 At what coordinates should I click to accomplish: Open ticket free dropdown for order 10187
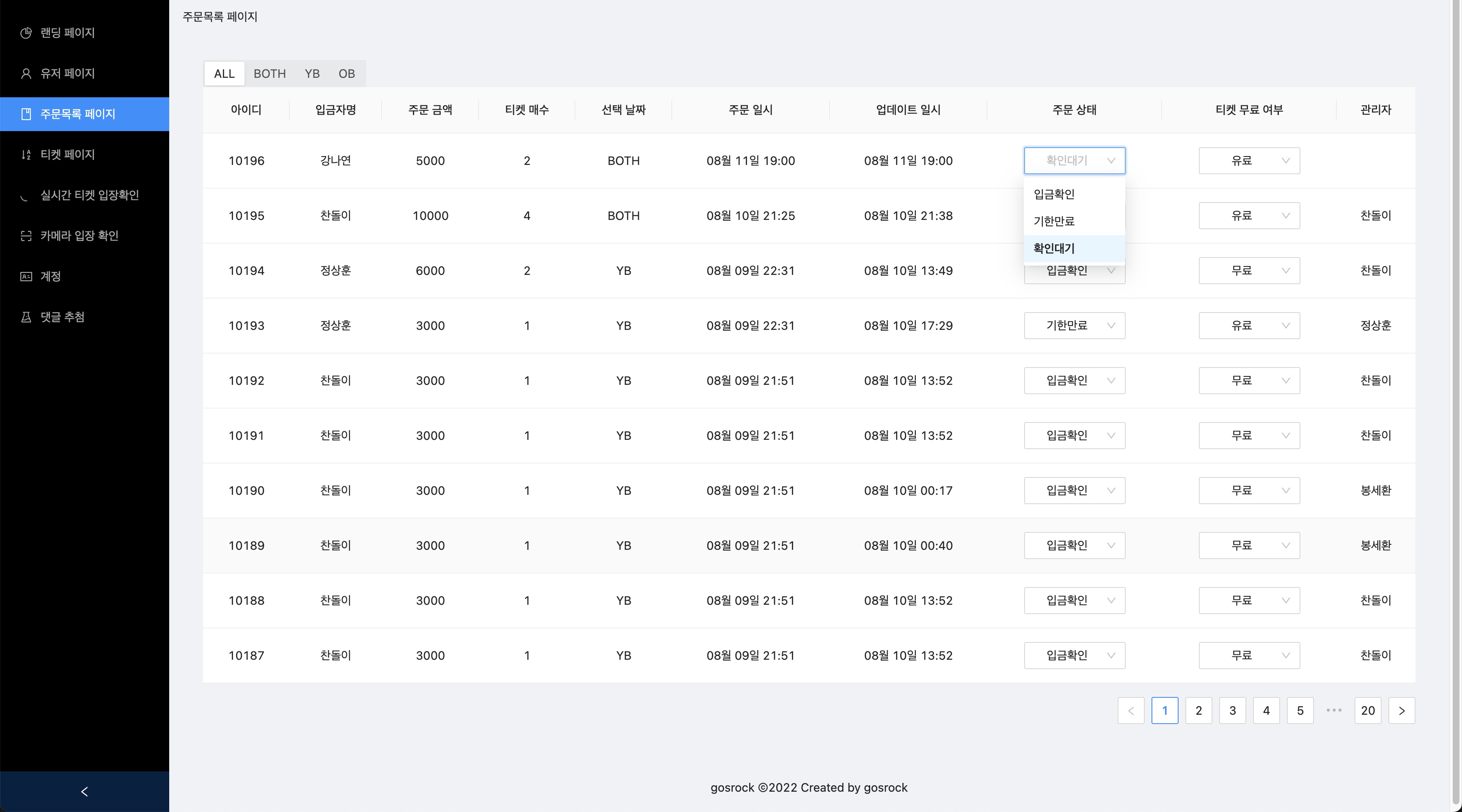tap(1249, 656)
